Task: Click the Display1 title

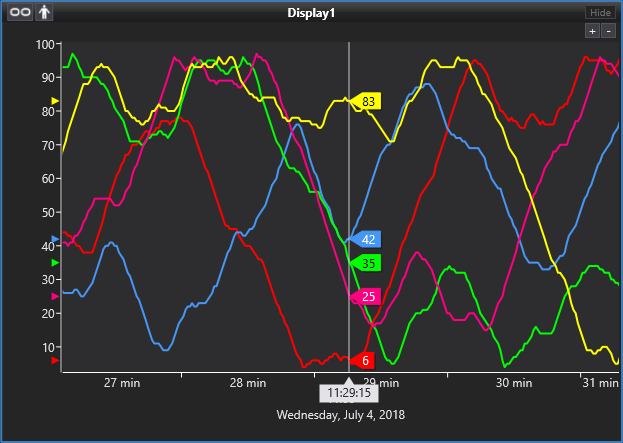Action: [x=312, y=13]
